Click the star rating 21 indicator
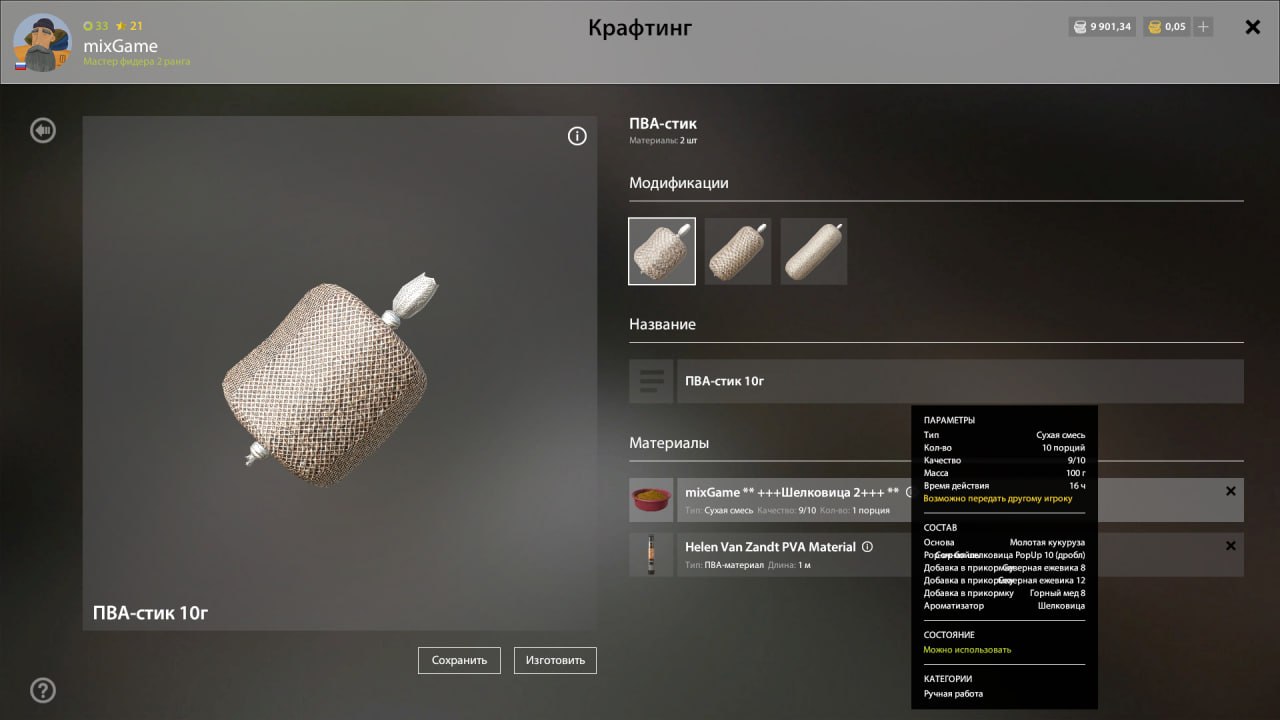 130,26
